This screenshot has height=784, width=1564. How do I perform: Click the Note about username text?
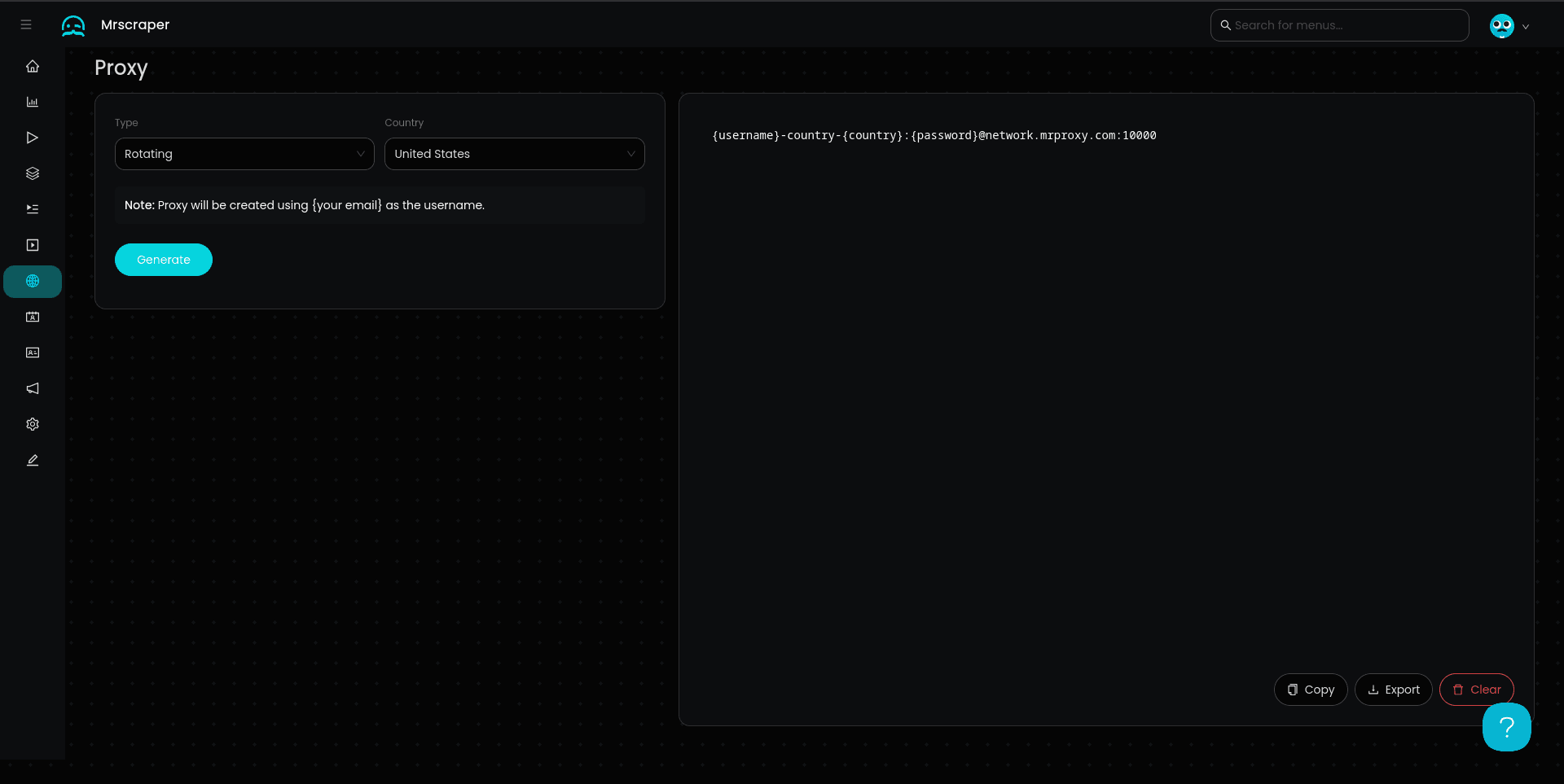(305, 205)
